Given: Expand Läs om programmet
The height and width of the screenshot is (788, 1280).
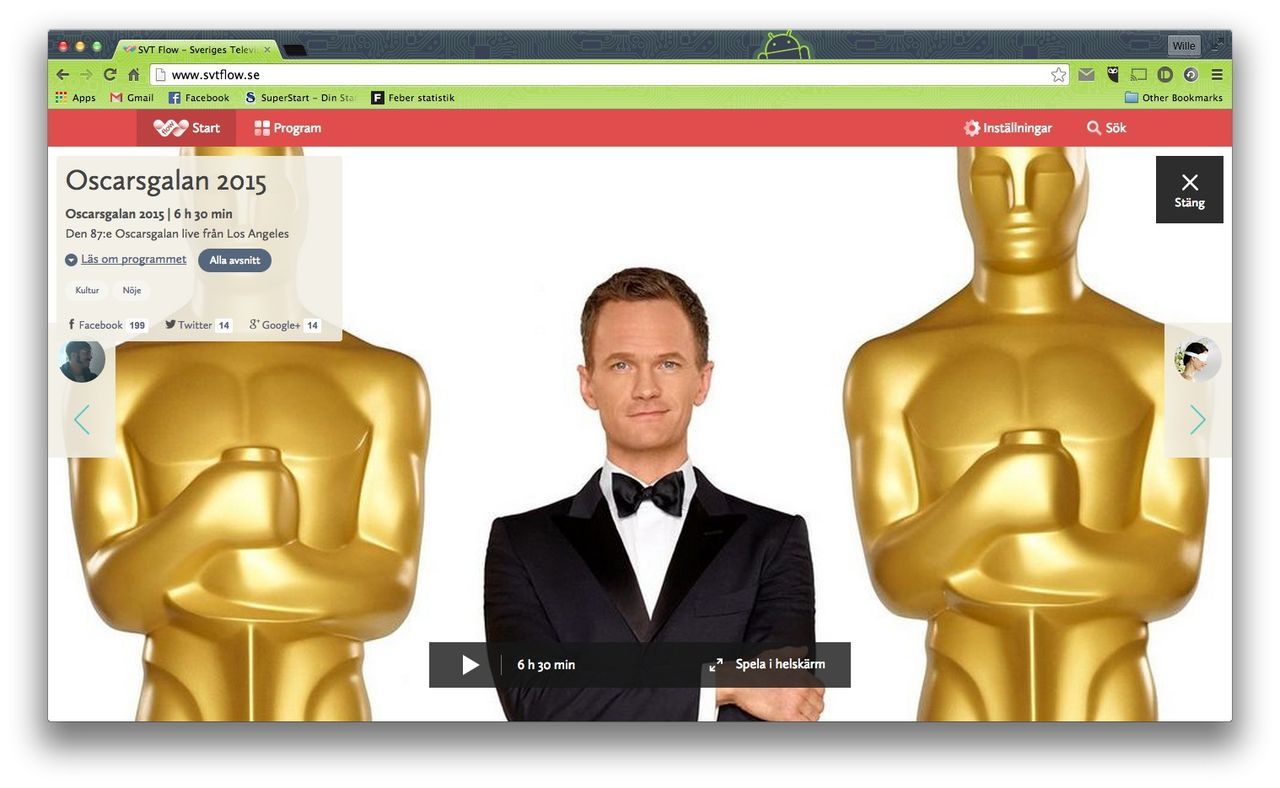Looking at the screenshot, I should tap(126, 260).
